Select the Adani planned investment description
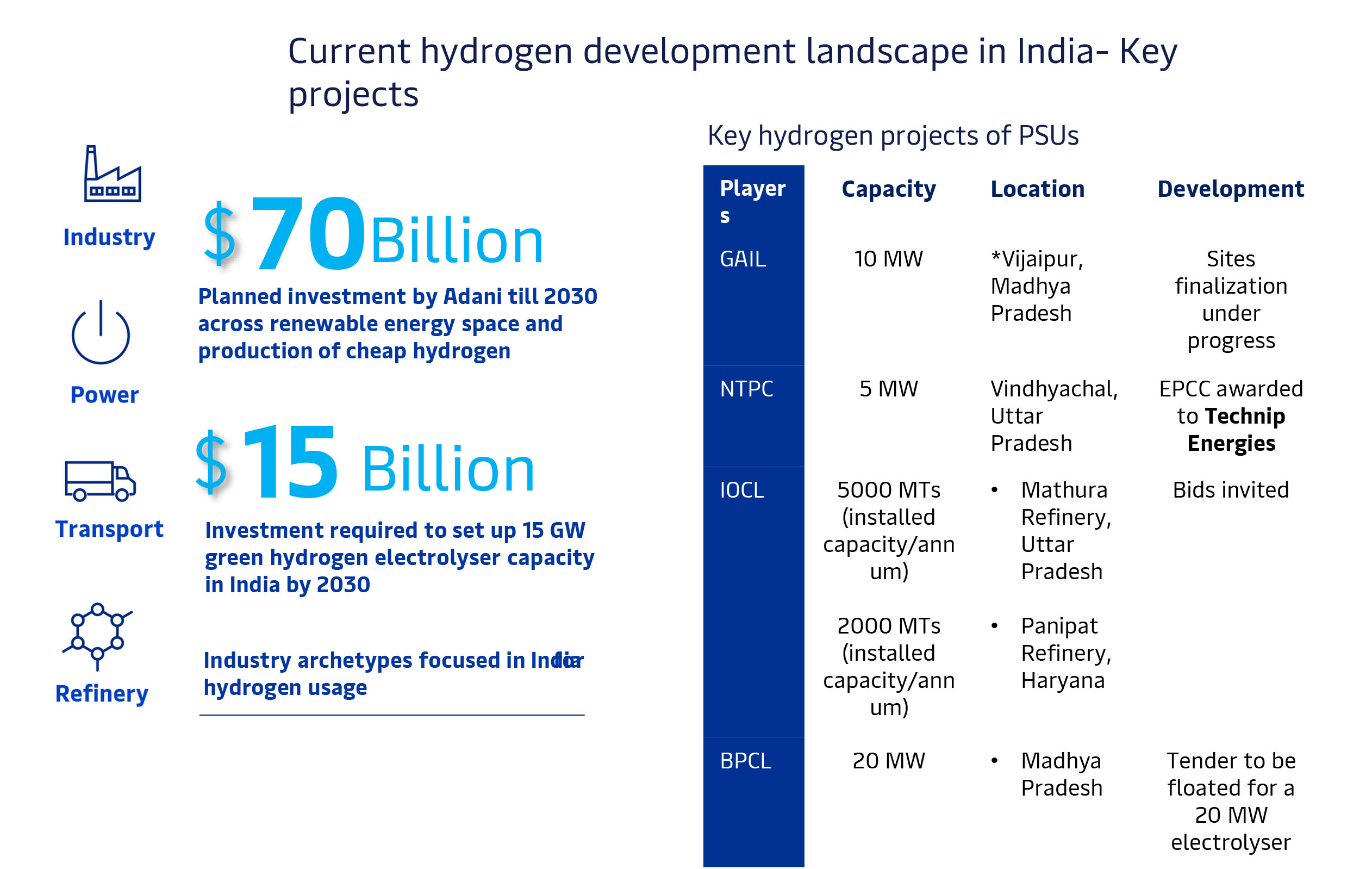Viewport: 1372px width, 869px height. point(398,324)
